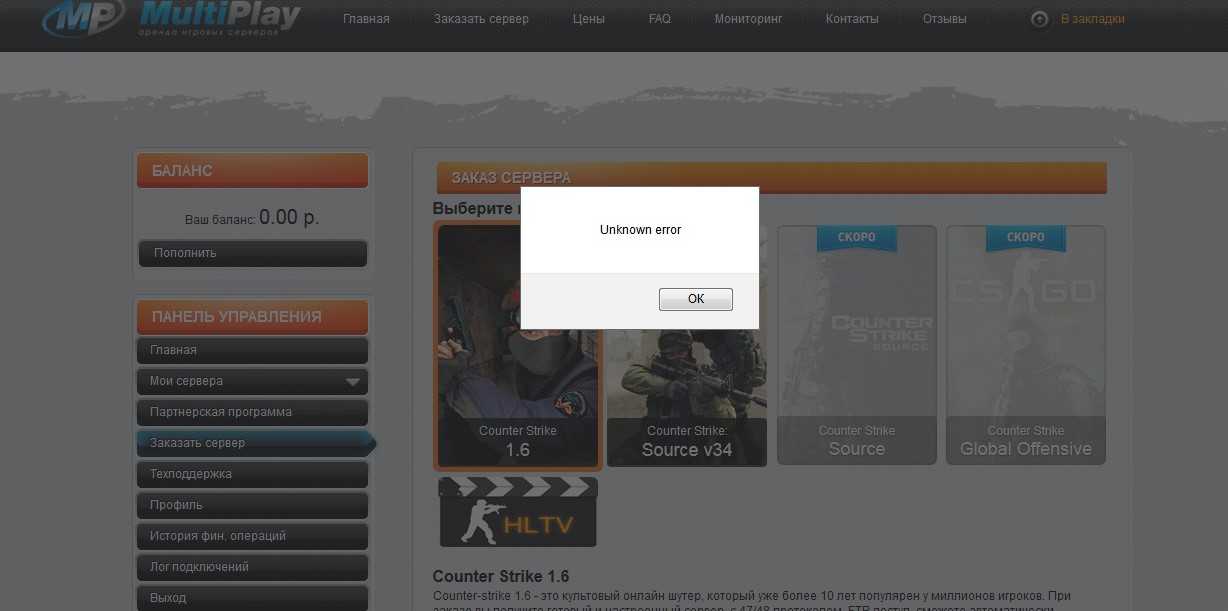Open the Главная top menu item

pos(366,19)
